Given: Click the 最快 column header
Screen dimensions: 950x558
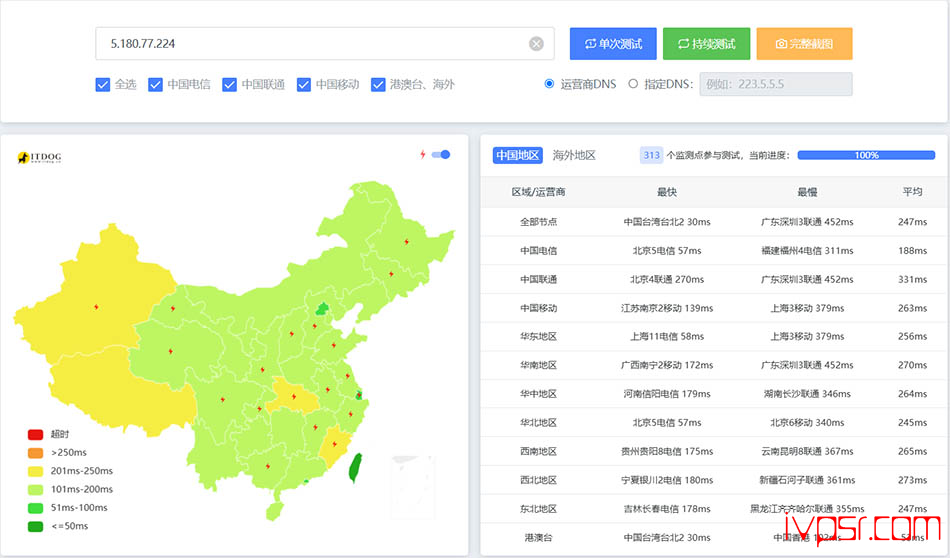Looking at the screenshot, I should pos(666,192).
